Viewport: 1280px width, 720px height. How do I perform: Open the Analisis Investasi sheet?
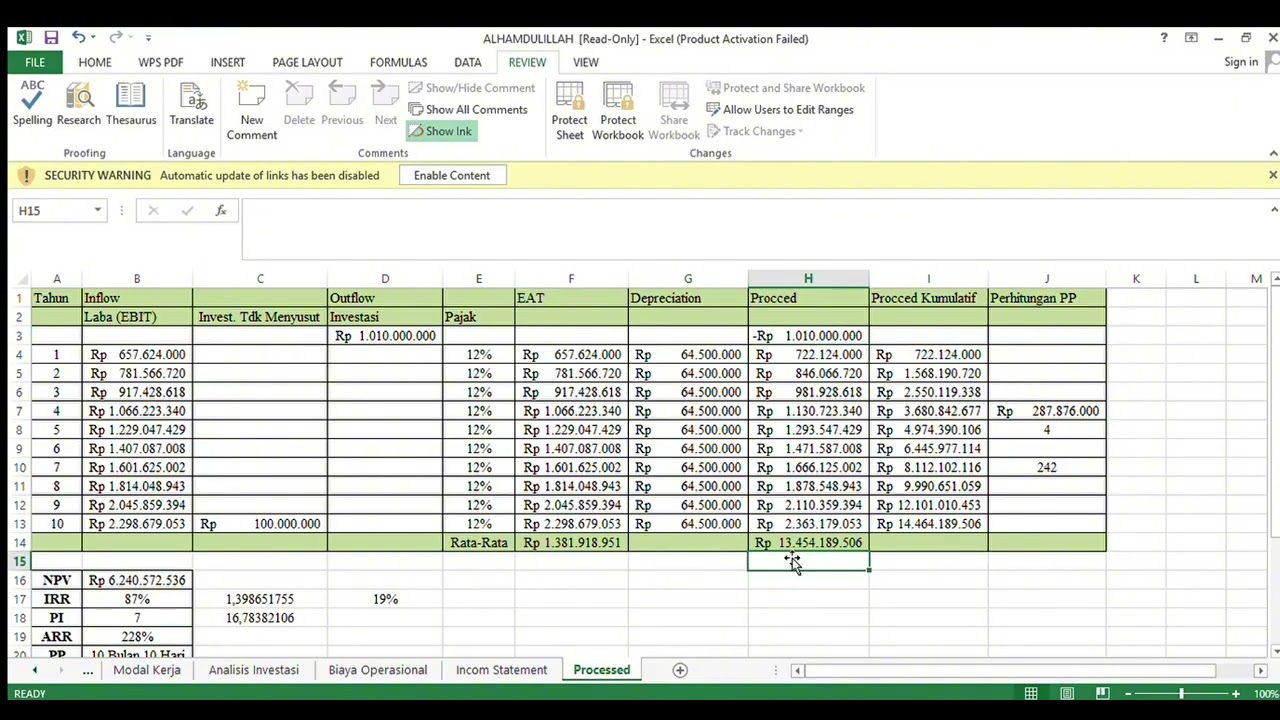(x=254, y=670)
